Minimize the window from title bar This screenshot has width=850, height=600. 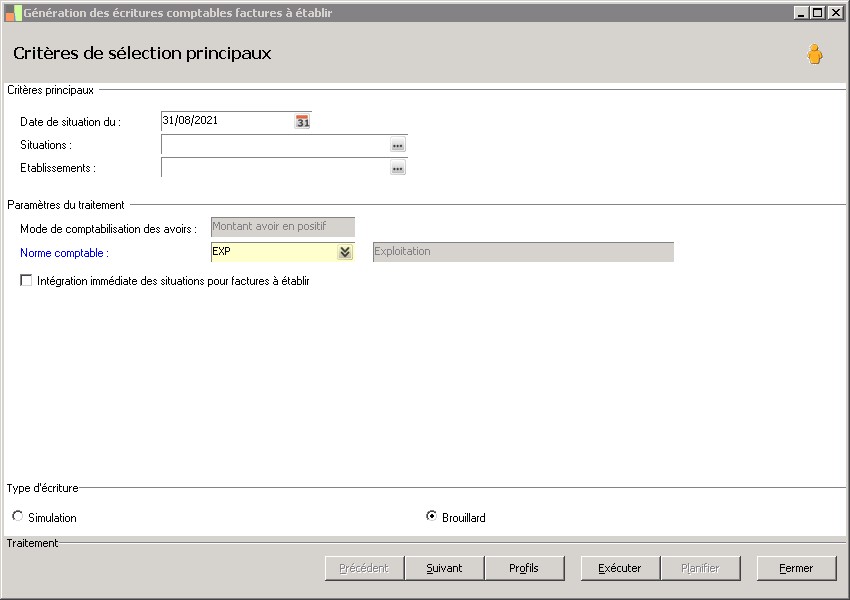(x=801, y=13)
